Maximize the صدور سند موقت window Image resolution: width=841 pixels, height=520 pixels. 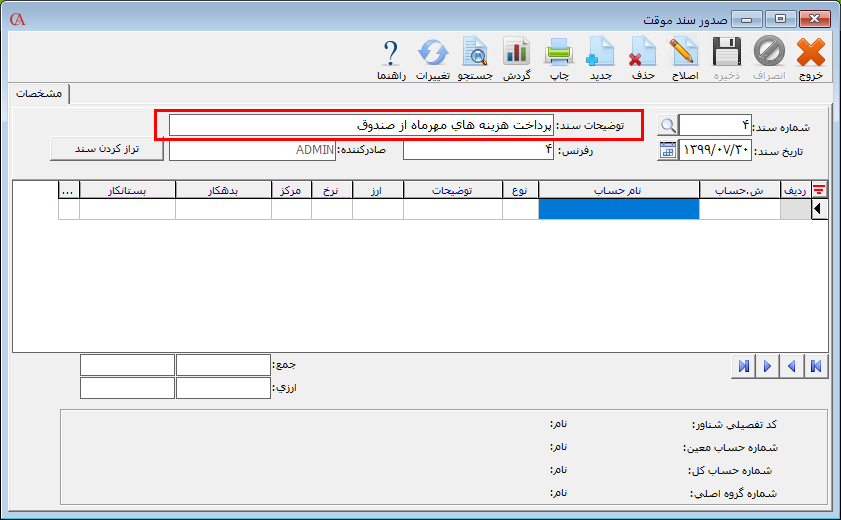click(780, 19)
